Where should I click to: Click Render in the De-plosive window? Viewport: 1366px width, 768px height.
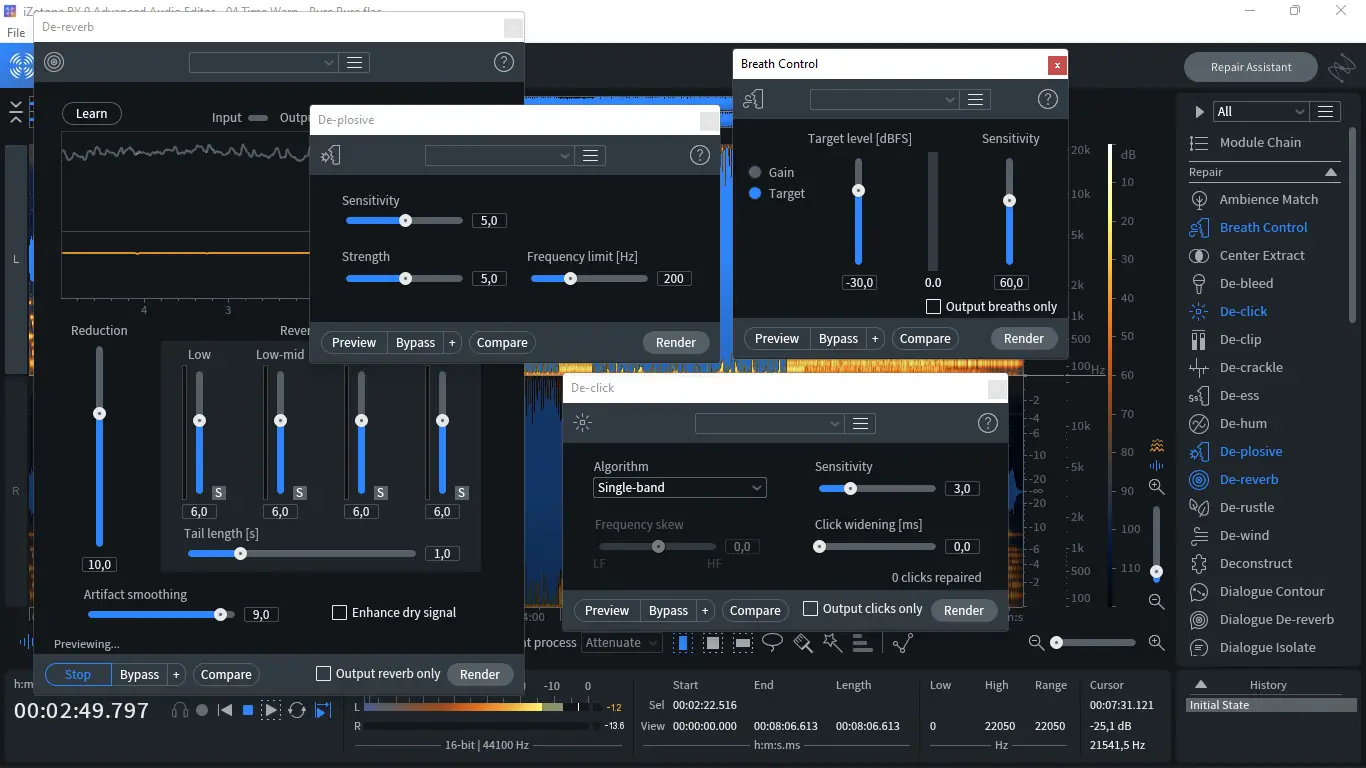[x=676, y=342]
